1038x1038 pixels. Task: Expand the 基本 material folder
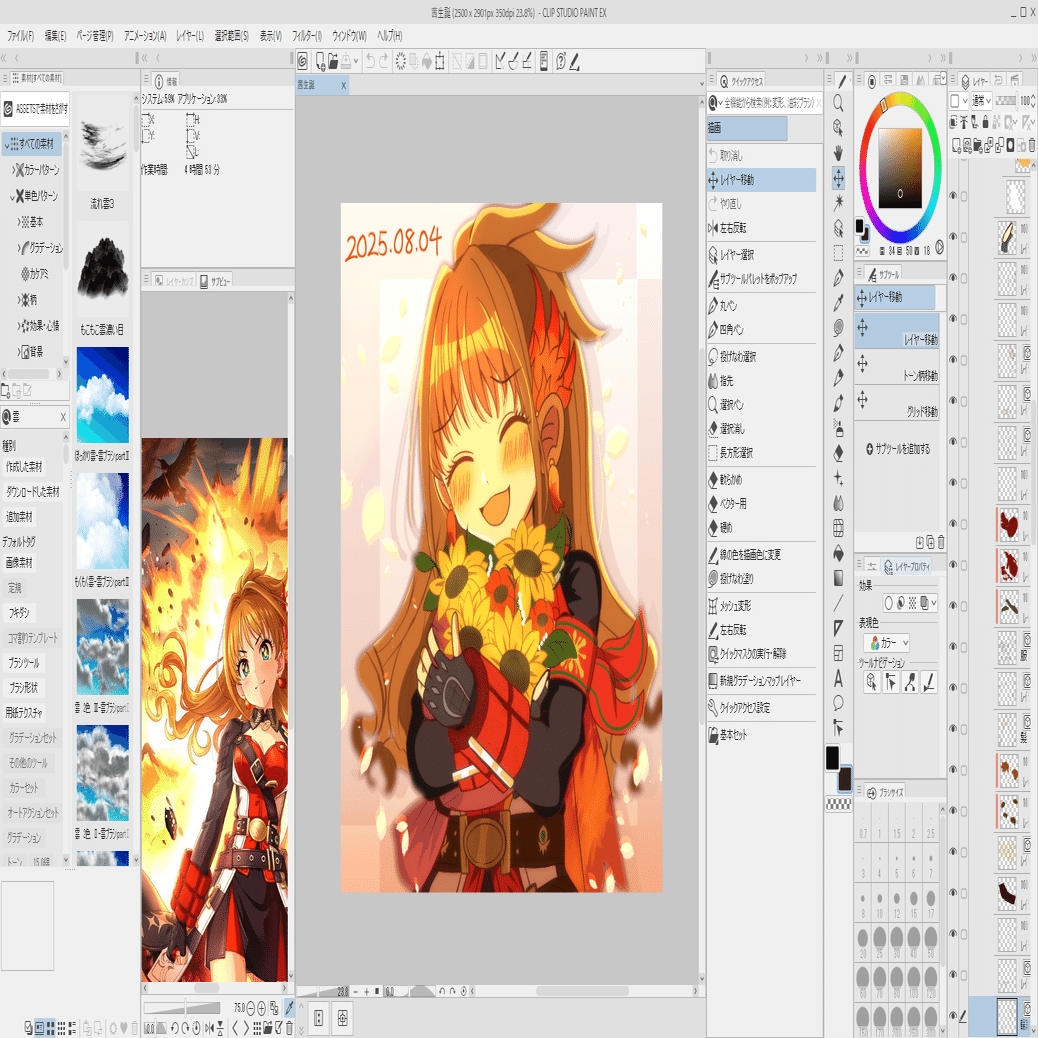point(19,222)
